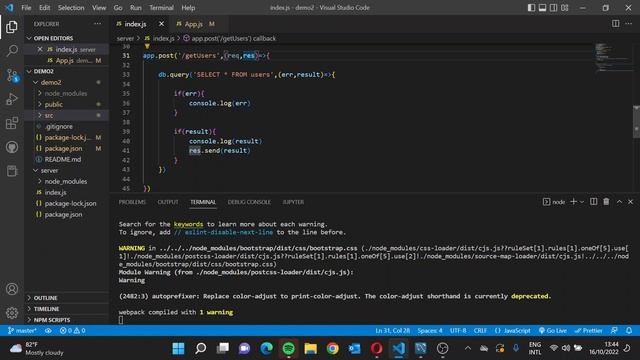This screenshot has width=640, height=360.
Task: Open the Terminal menu
Action: pyautogui.click(x=161, y=8)
